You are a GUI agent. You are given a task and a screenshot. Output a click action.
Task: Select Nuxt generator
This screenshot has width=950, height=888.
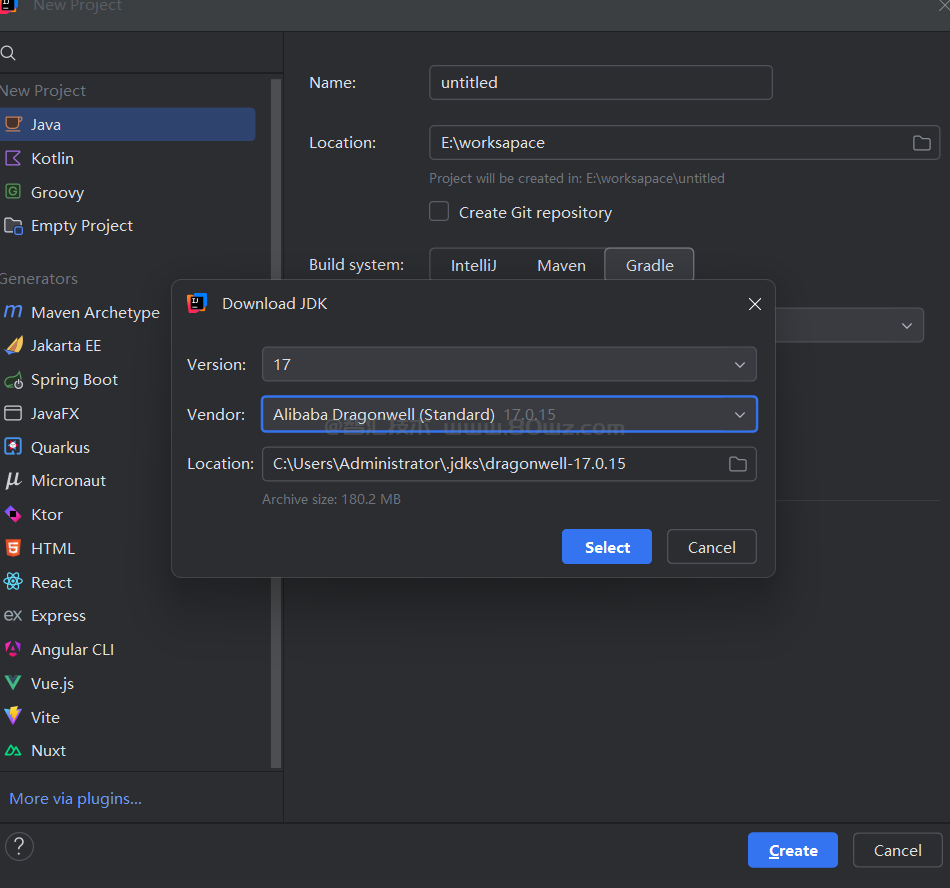127,750
